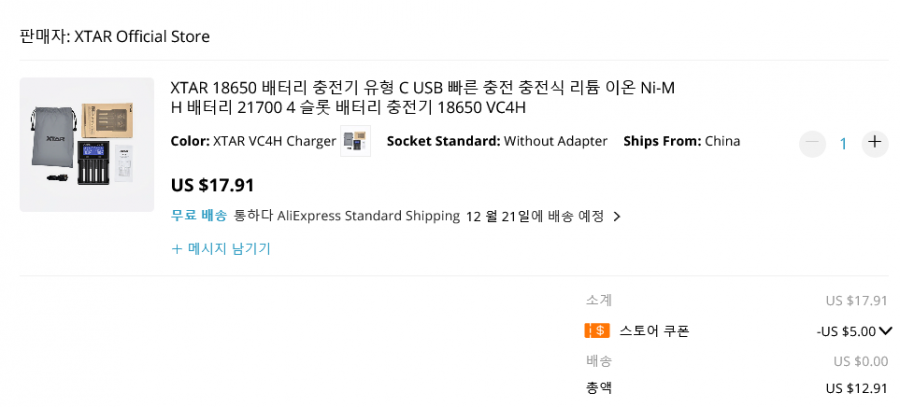
Task: Click the plus icon before 메시지 남기기
Action: coord(177,249)
